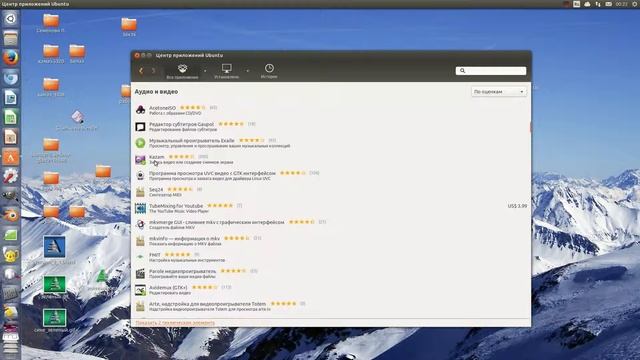Open System Settings wrench launcher icon
The height and width of the screenshot is (360, 640).
(x=11, y=176)
